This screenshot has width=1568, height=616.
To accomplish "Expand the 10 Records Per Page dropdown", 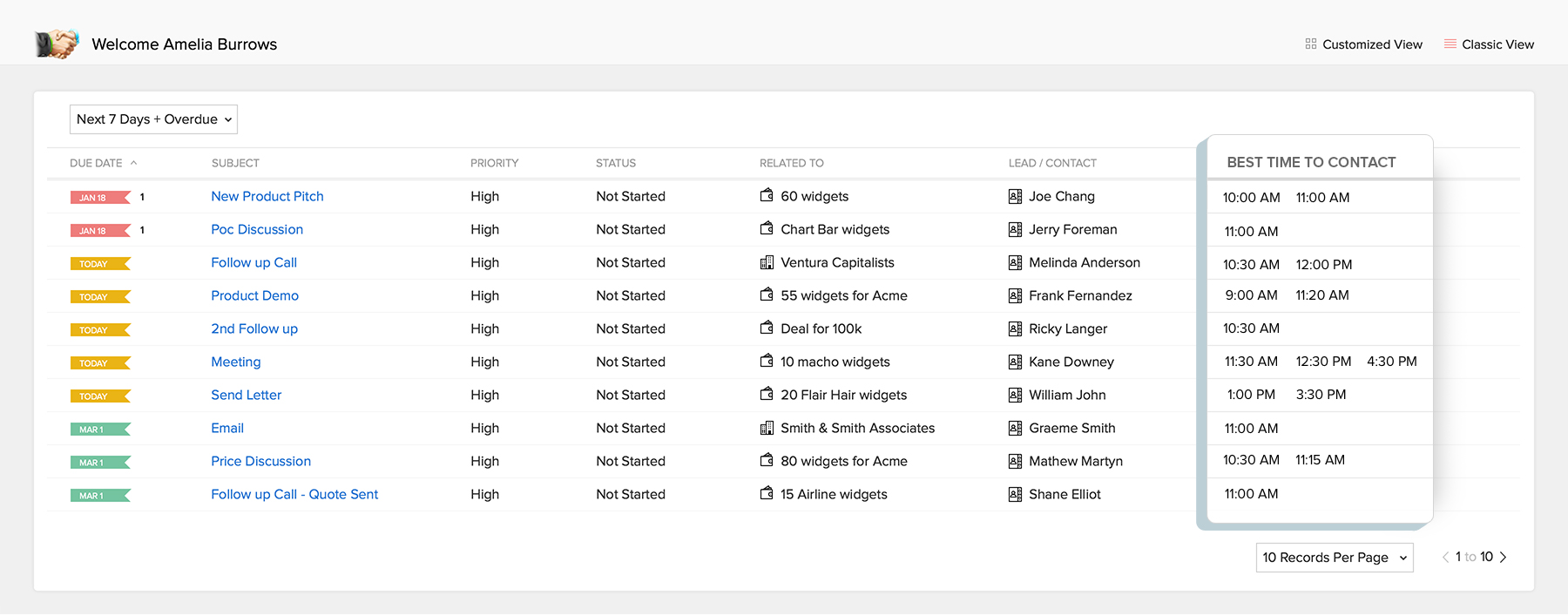I will [1334, 558].
